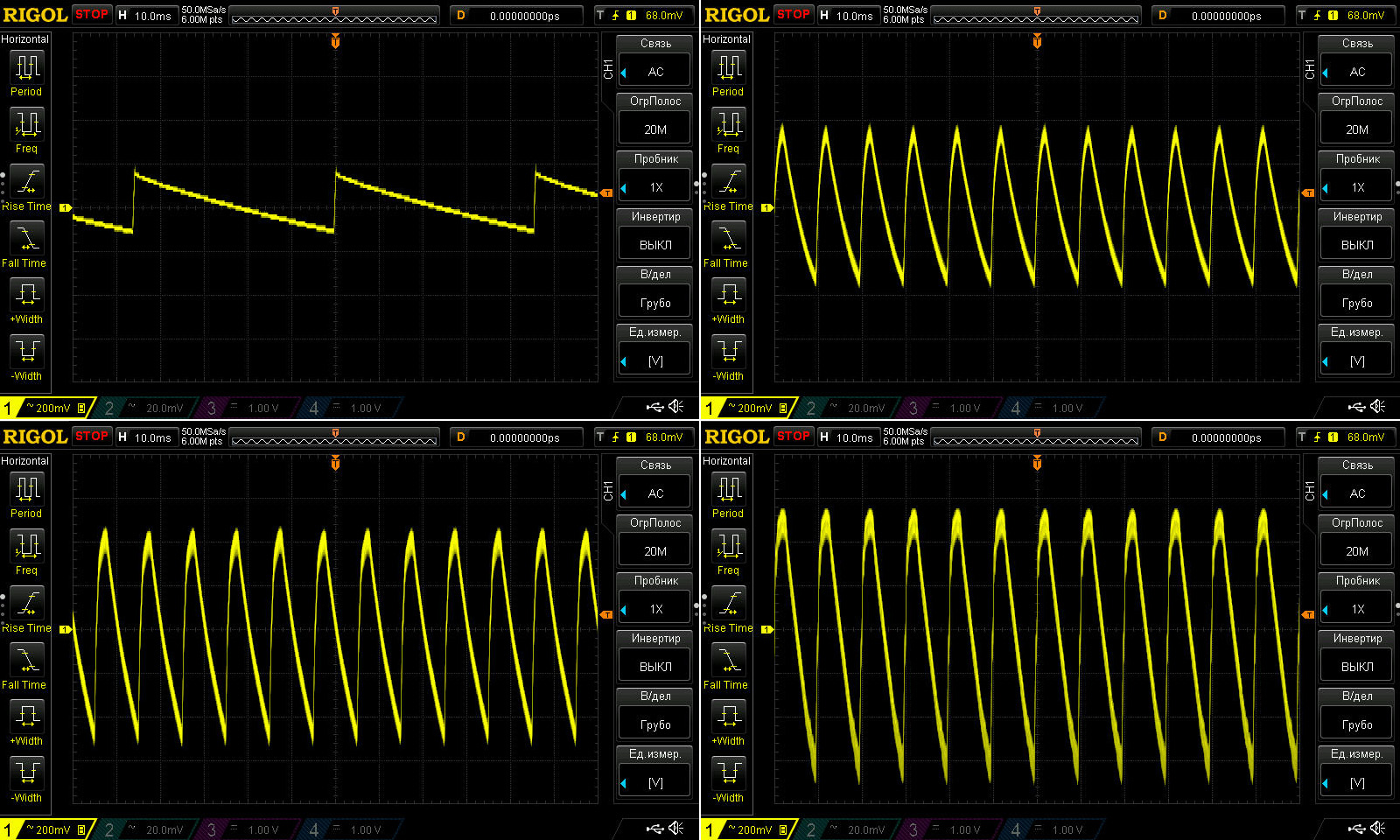Image resolution: width=1400 pixels, height=840 pixels.
Task: Click the RIGOL logo in bottom-right scope
Action: click(x=736, y=437)
